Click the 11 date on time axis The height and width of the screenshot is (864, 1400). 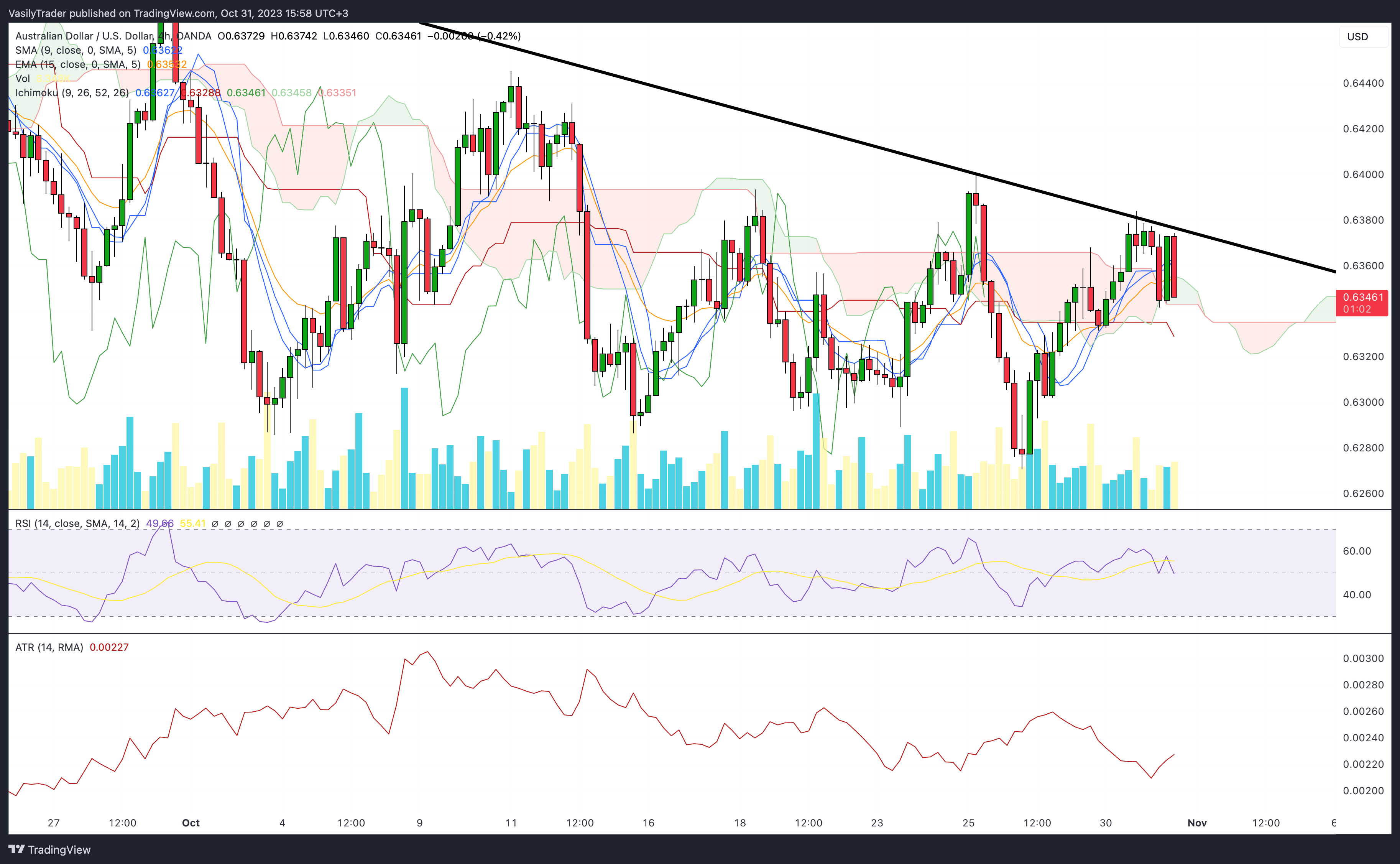(511, 823)
